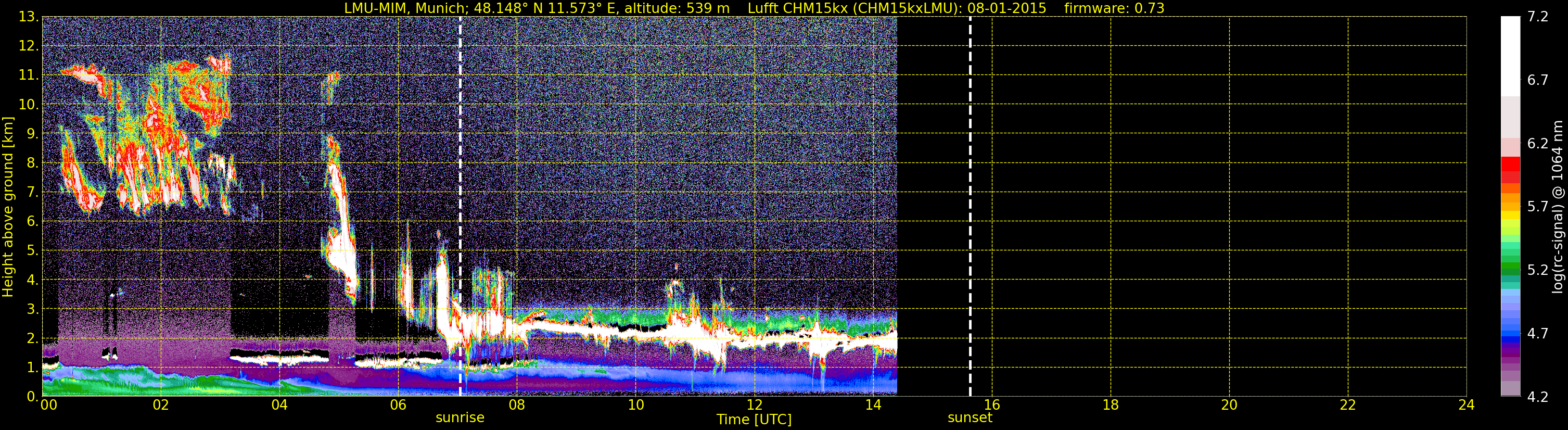Click 'firmware: 0.73' in the title

point(1114,8)
